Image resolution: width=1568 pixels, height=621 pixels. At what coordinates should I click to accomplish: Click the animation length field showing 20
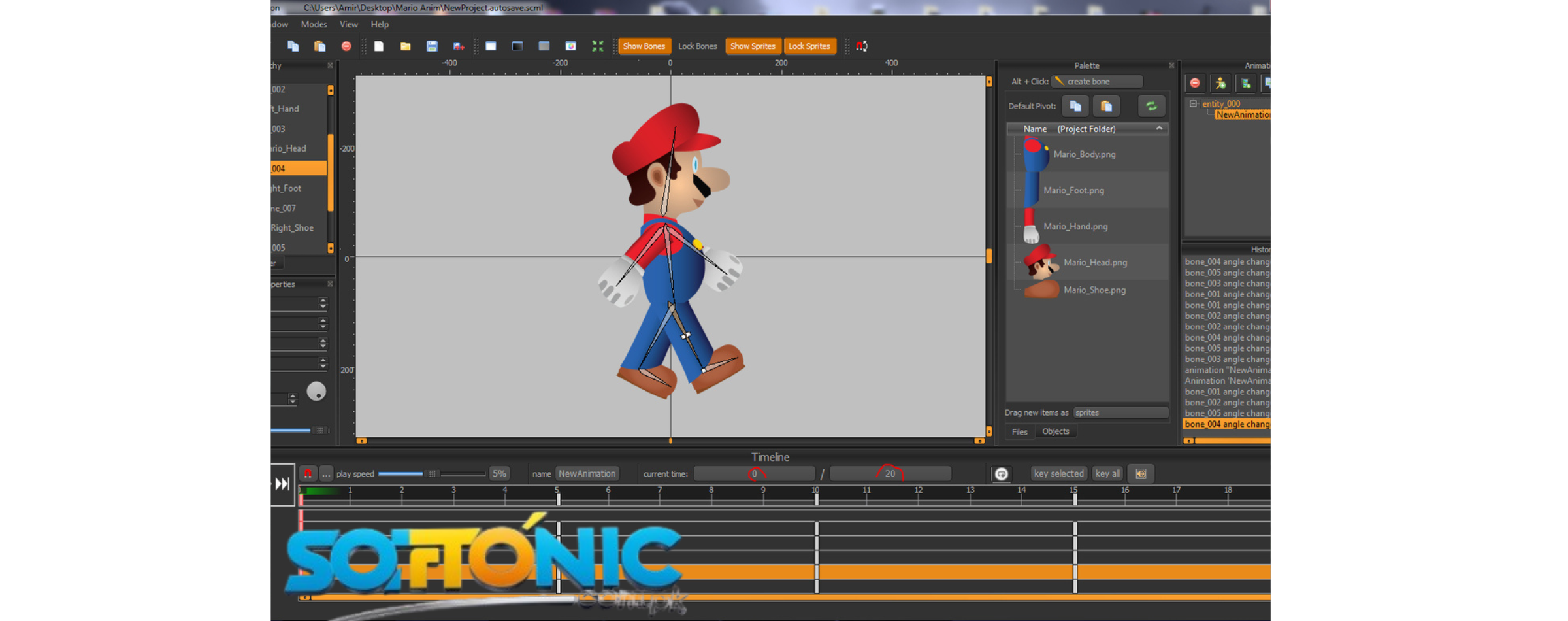coord(890,473)
